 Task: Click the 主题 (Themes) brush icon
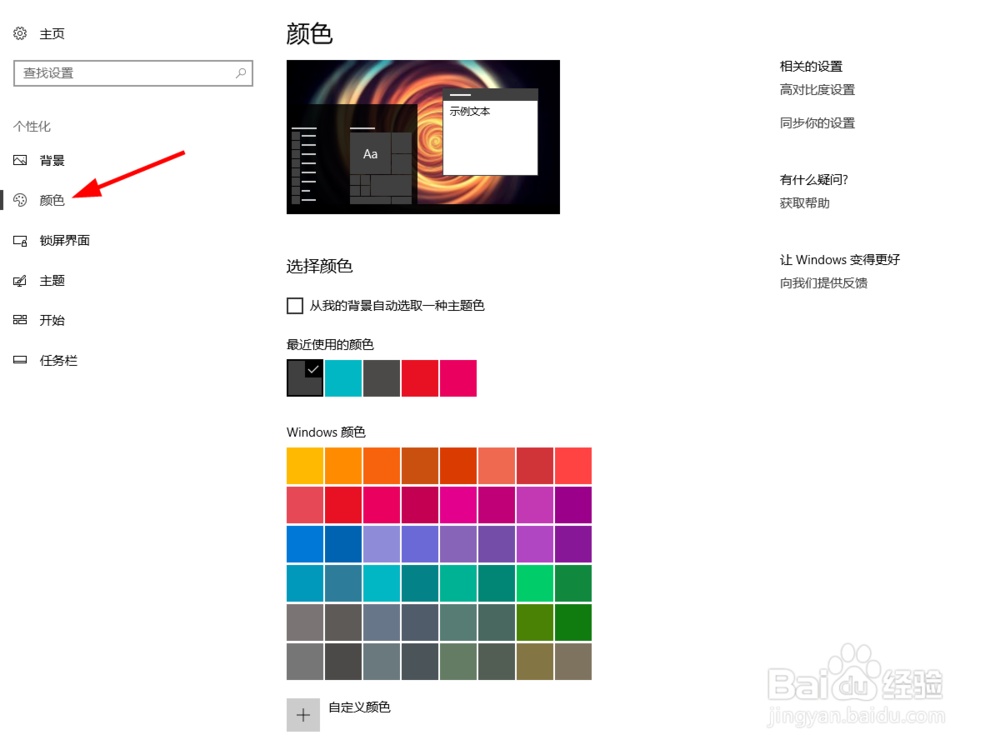pyautogui.click(x=21, y=280)
